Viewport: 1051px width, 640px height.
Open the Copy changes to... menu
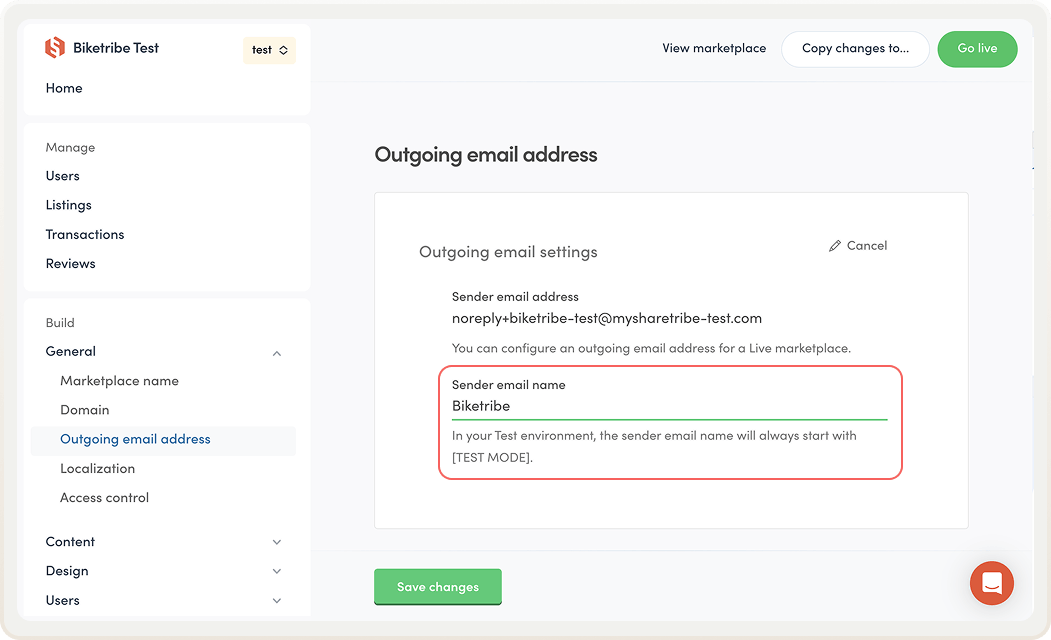pos(855,48)
